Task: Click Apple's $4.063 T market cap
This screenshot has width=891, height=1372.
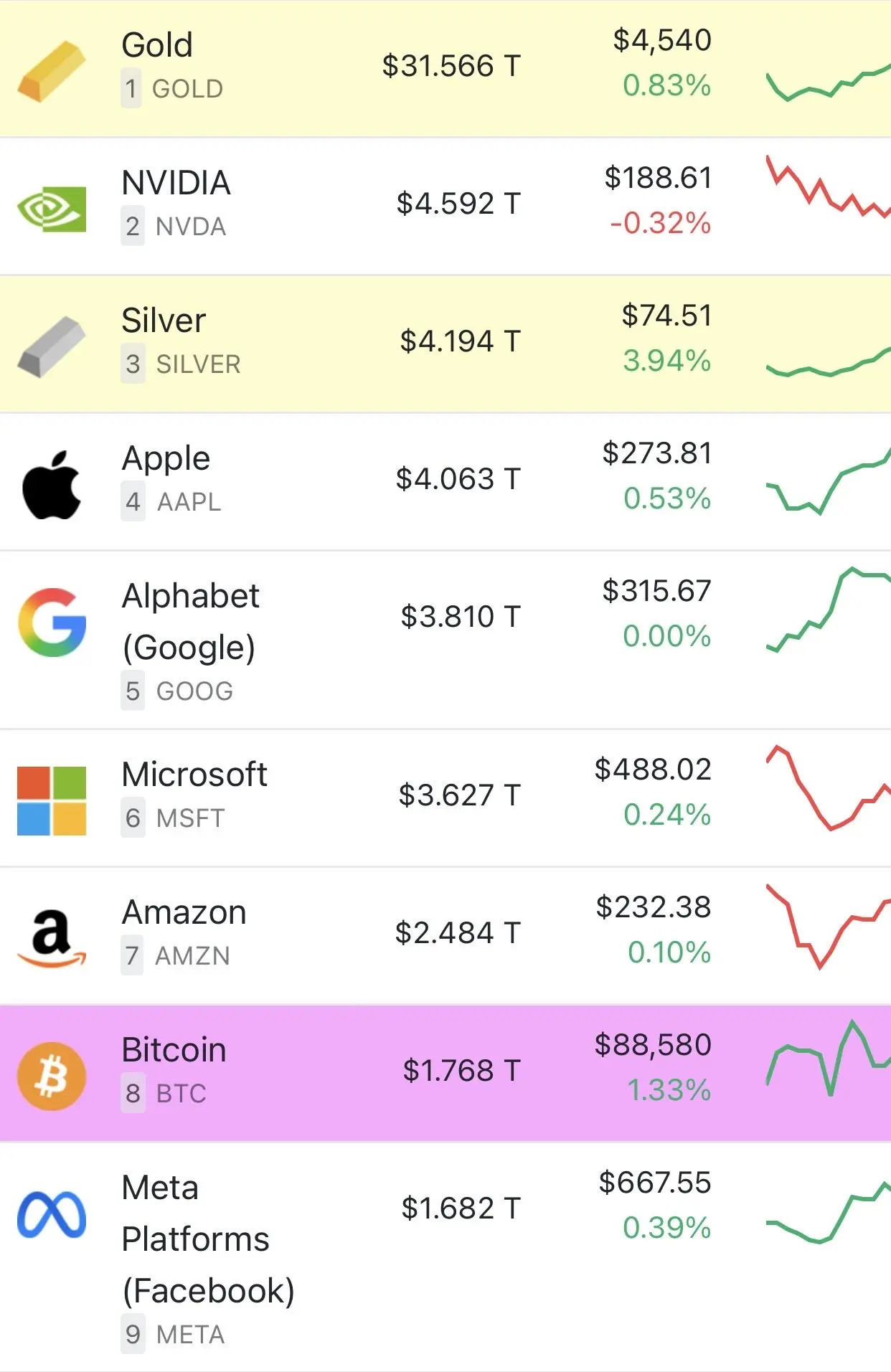Action: coord(458,479)
